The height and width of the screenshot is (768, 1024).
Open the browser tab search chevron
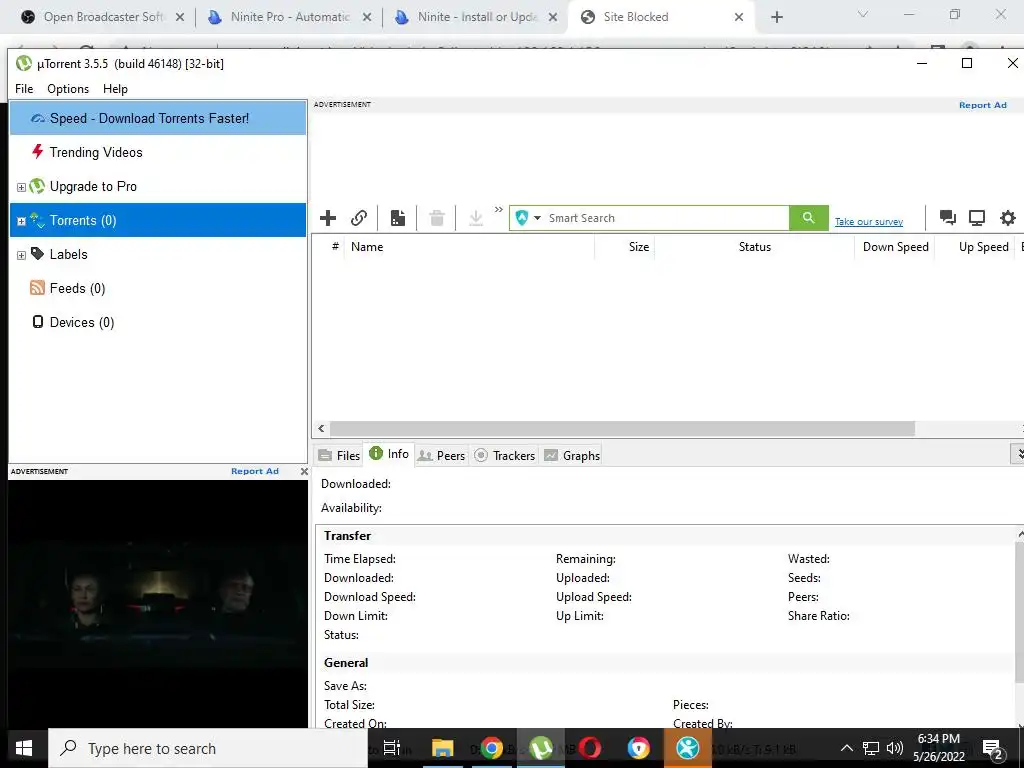tap(863, 14)
